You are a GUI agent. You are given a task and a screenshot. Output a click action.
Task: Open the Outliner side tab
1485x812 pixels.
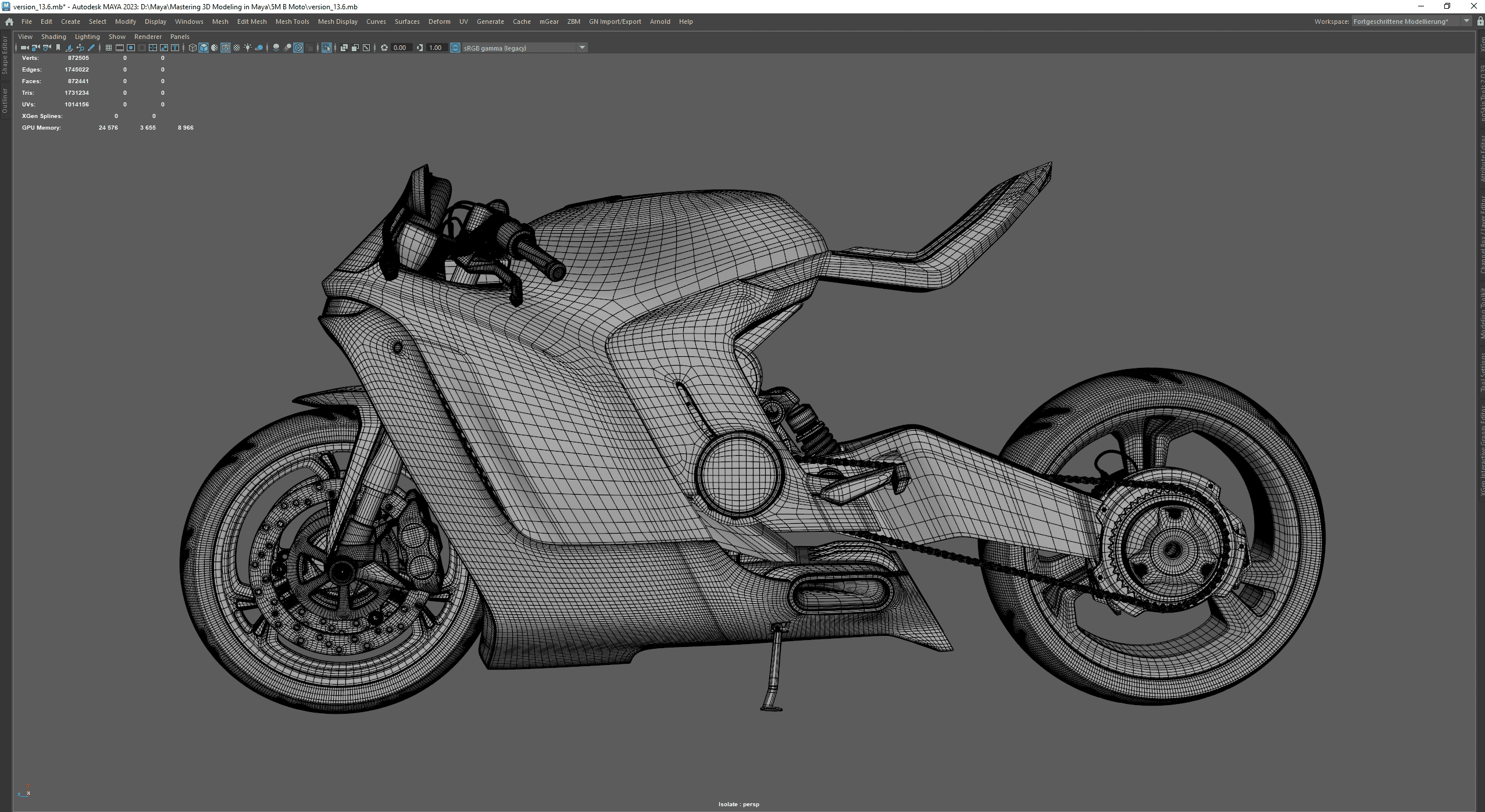tap(5, 101)
